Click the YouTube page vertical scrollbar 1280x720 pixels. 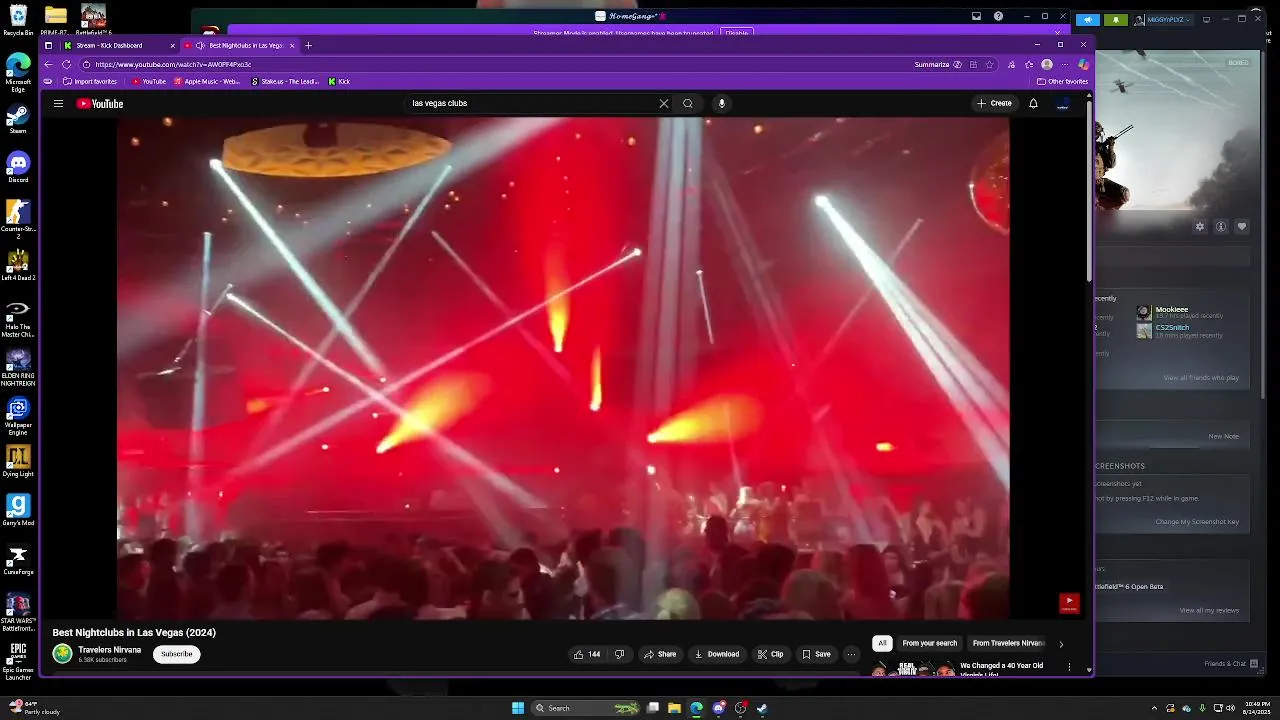[x=1089, y=190]
